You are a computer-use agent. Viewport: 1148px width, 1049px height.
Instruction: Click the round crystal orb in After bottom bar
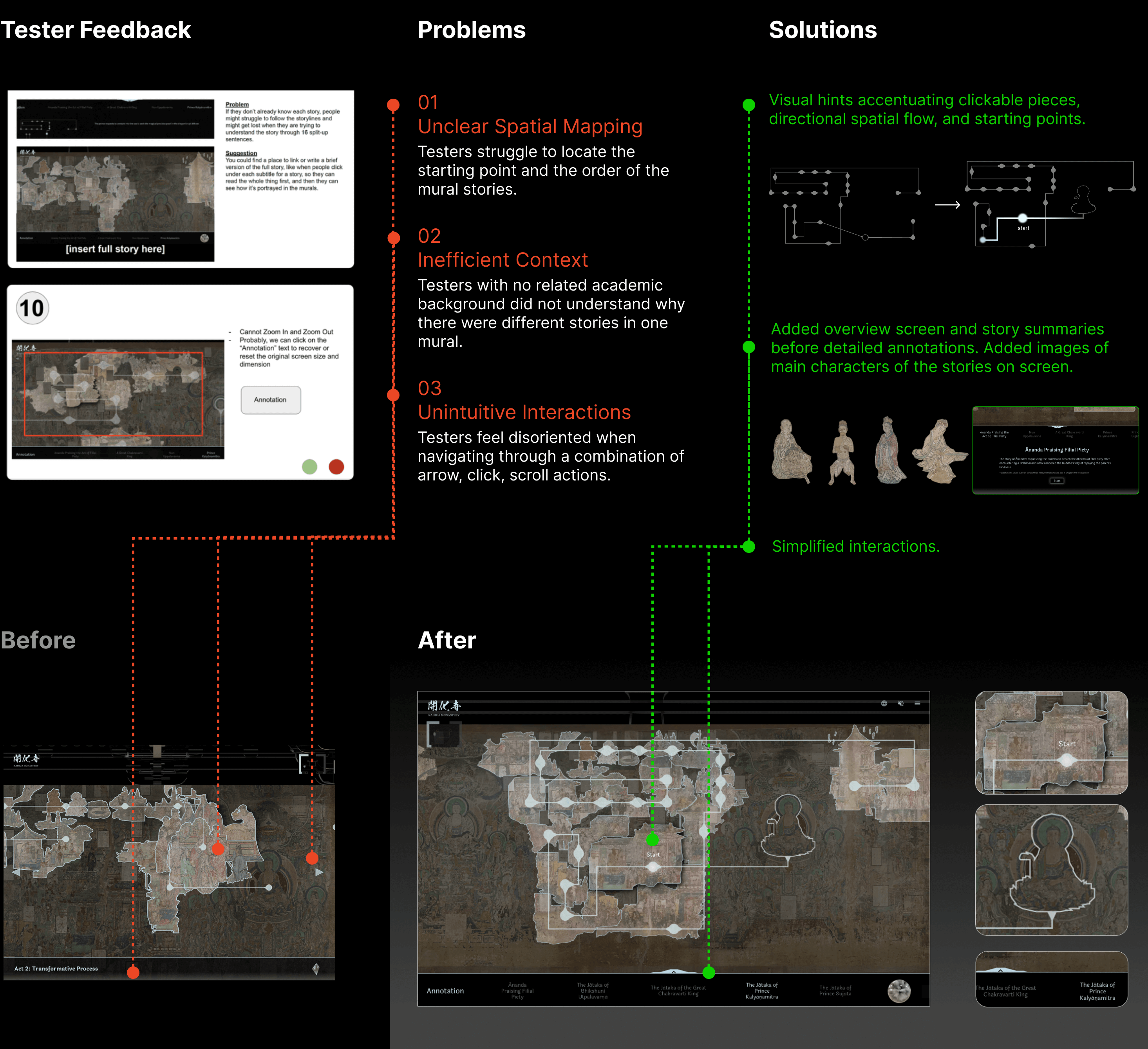pyautogui.click(x=899, y=991)
